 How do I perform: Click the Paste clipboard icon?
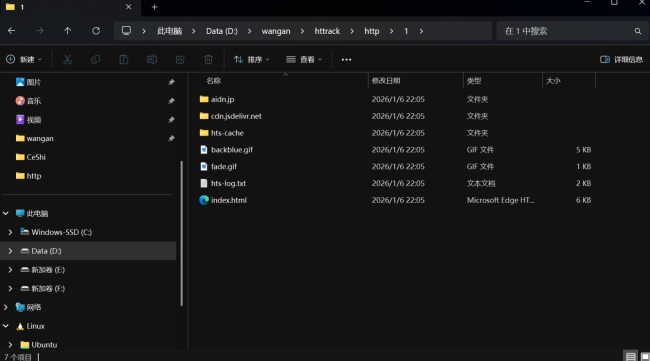point(124,60)
